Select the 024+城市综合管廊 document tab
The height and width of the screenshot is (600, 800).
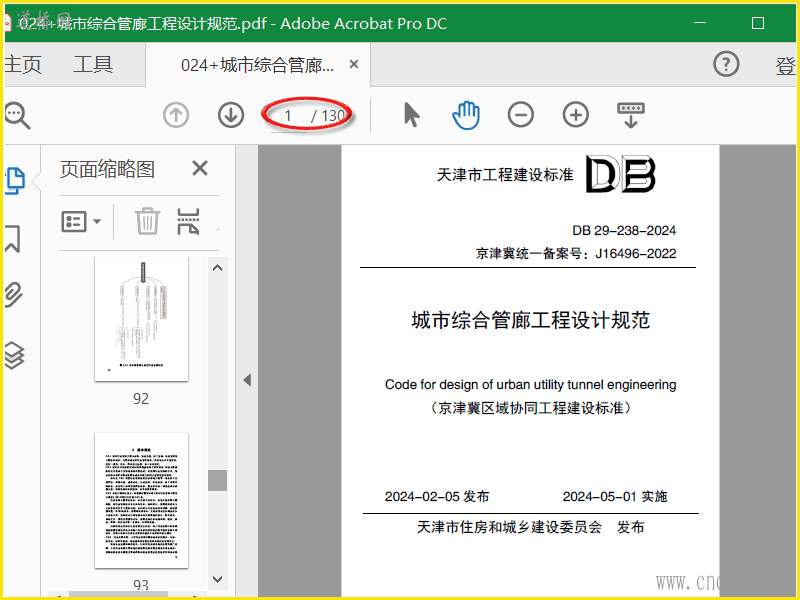pos(257,65)
